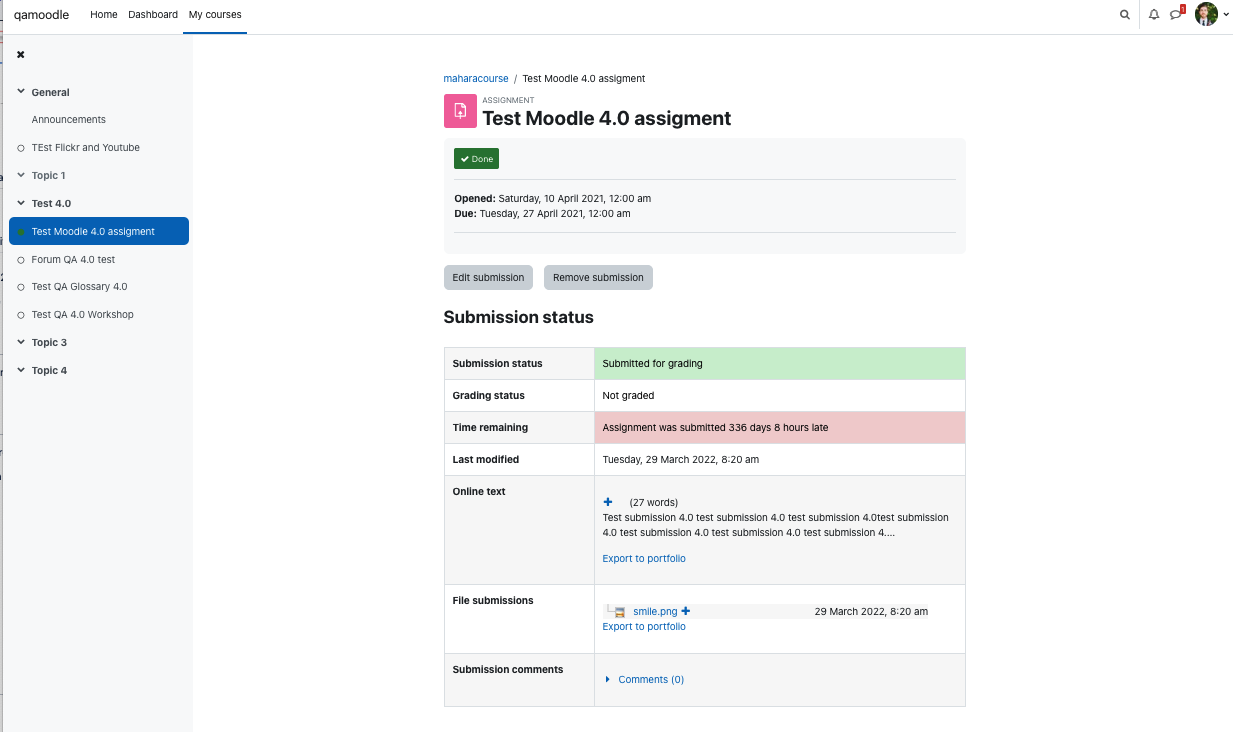Open the search magnifier icon
Image resolution: width=1233 pixels, height=732 pixels.
click(1125, 15)
